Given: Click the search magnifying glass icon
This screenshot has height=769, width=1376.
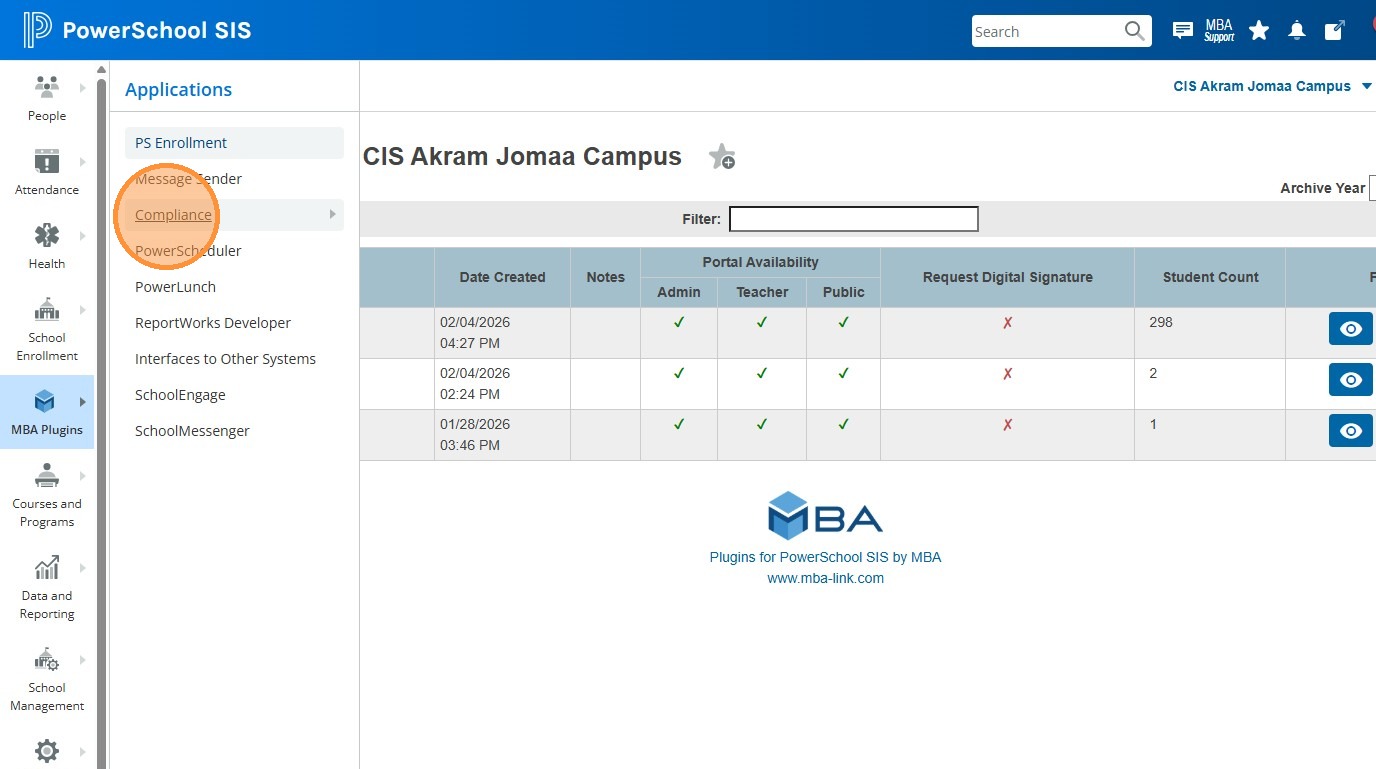Looking at the screenshot, I should tap(1134, 31).
